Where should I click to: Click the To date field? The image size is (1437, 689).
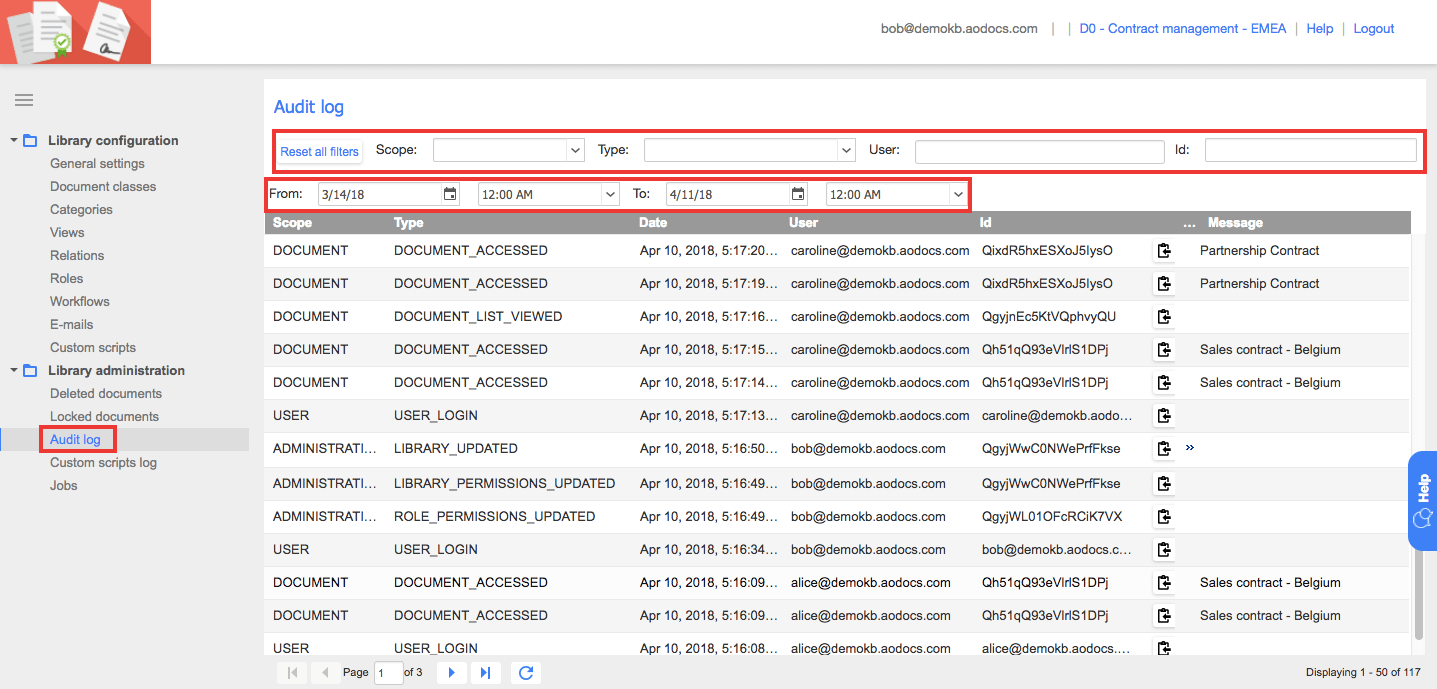(x=728, y=195)
